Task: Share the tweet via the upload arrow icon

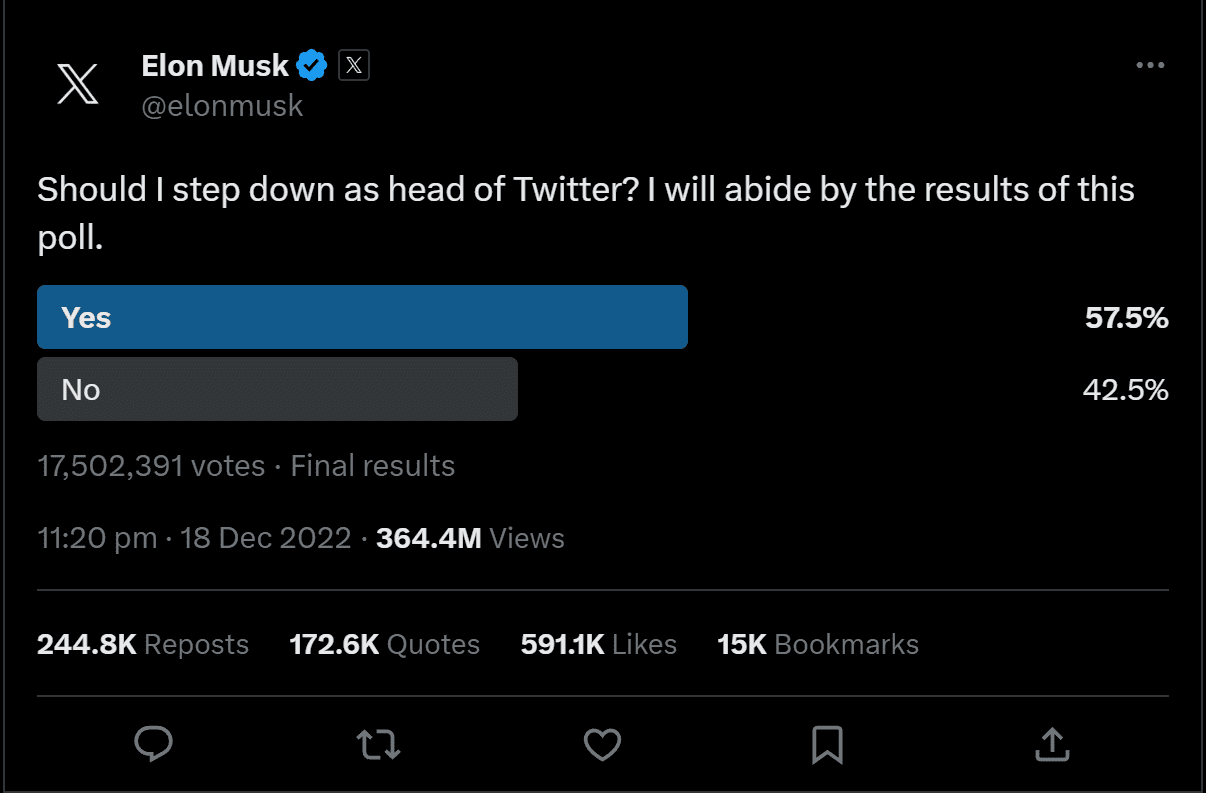Action: (1051, 744)
